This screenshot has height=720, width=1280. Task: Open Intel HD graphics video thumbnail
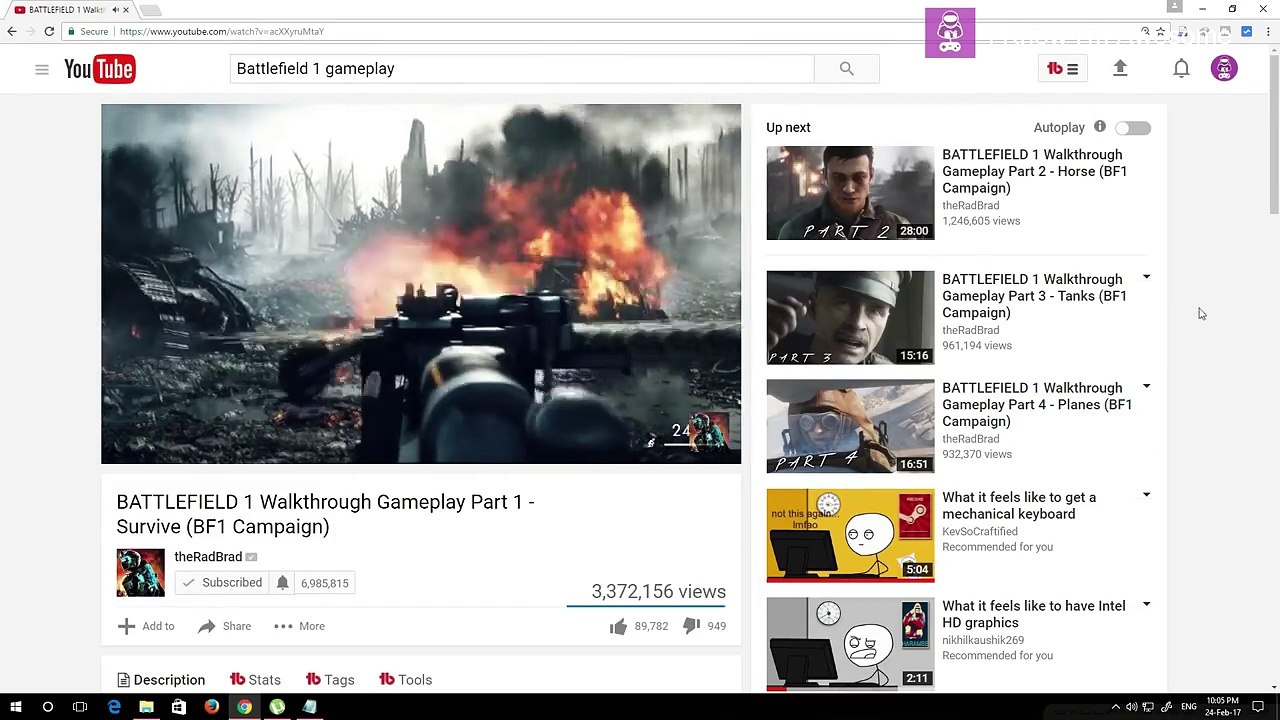tap(850, 644)
